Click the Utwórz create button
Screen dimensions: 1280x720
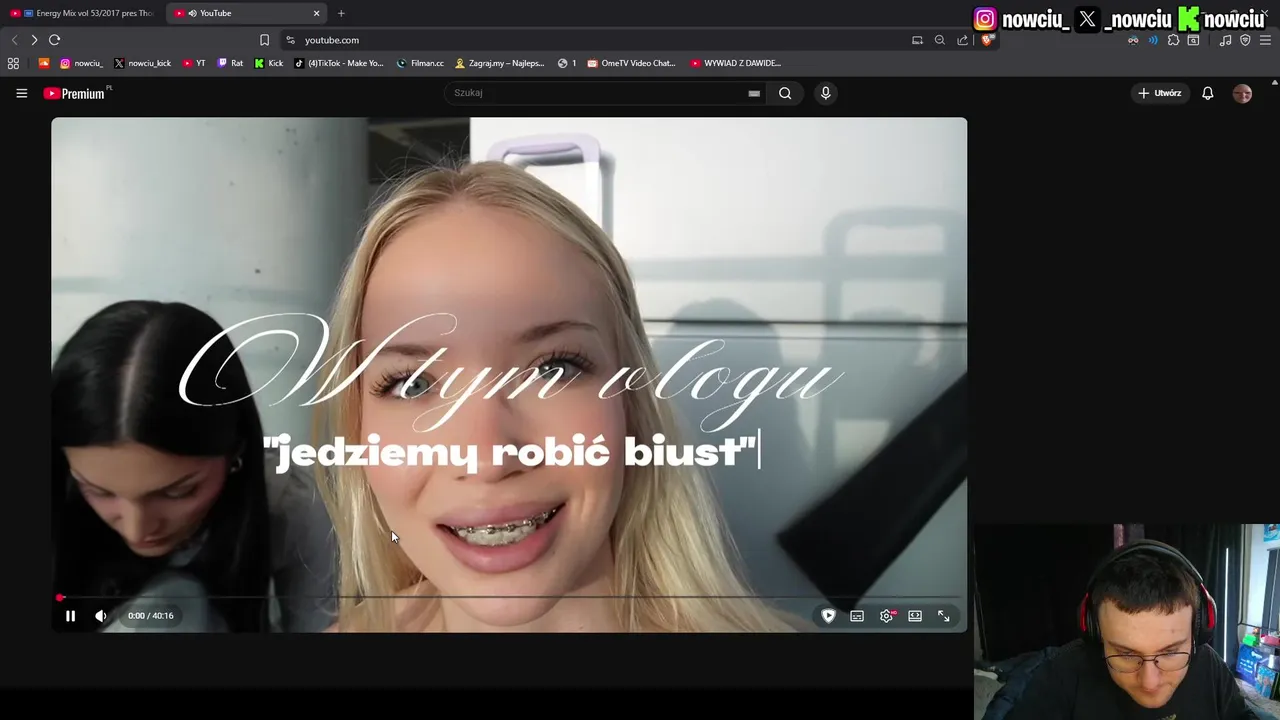pyautogui.click(x=1159, y=93)
